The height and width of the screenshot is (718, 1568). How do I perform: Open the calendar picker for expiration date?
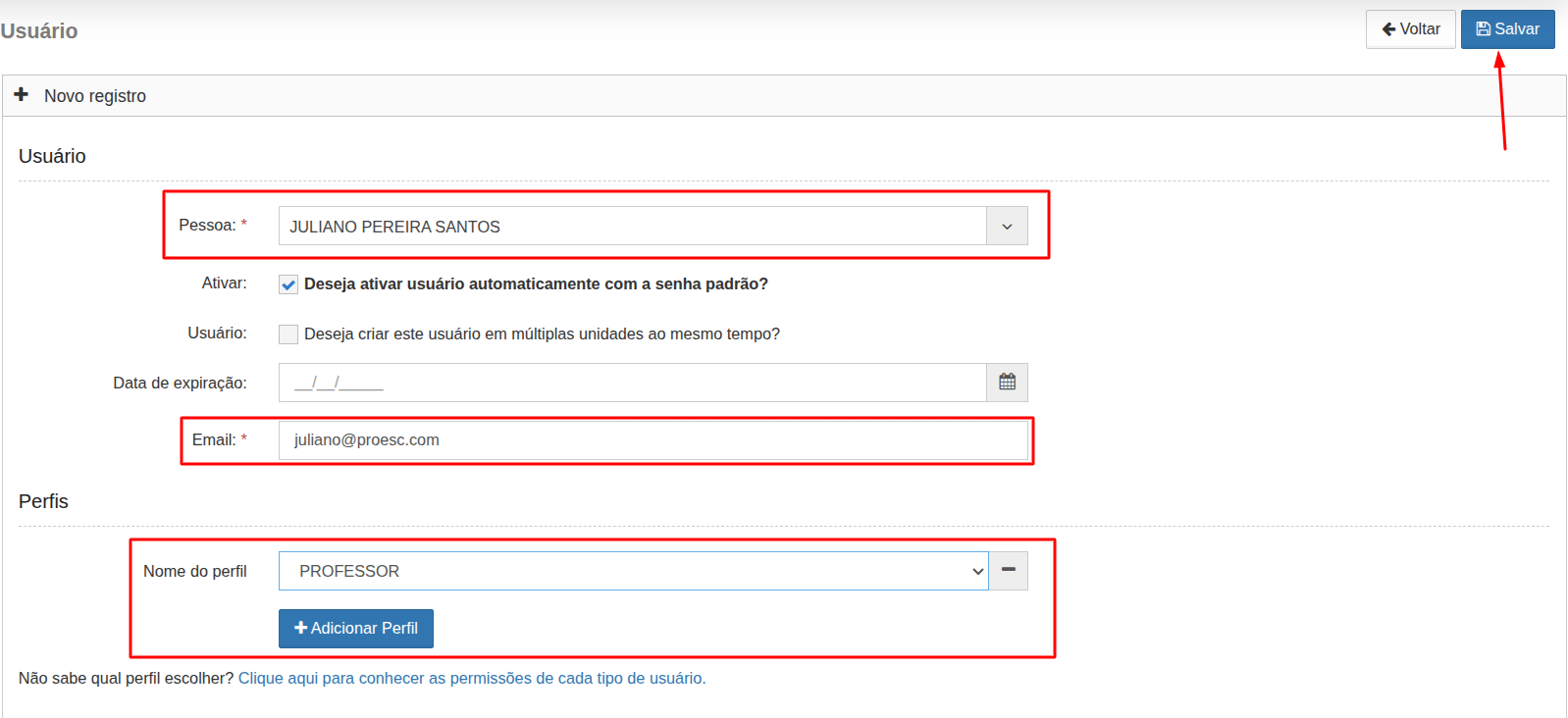coord(1007,383)
